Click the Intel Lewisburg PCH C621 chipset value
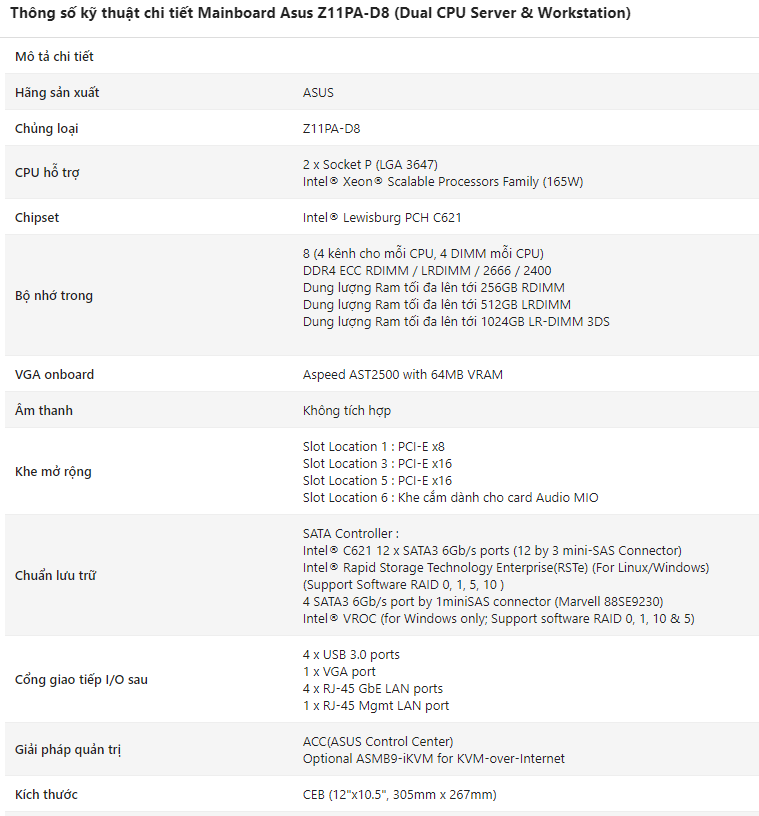The height and width of the screenshot is (816, 759). [x=382, y=218]
